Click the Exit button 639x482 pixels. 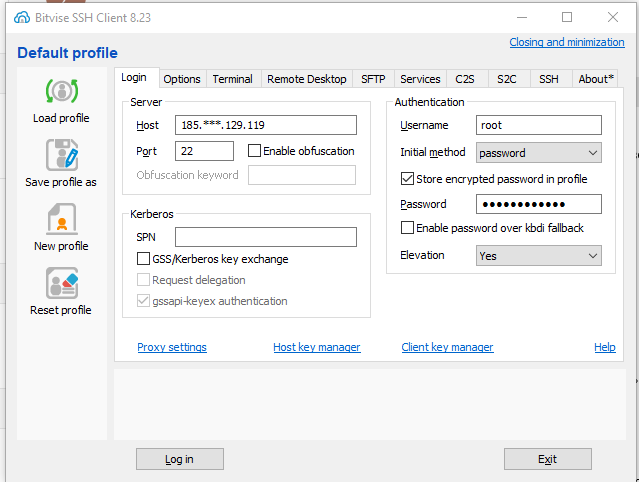[547, 459]
